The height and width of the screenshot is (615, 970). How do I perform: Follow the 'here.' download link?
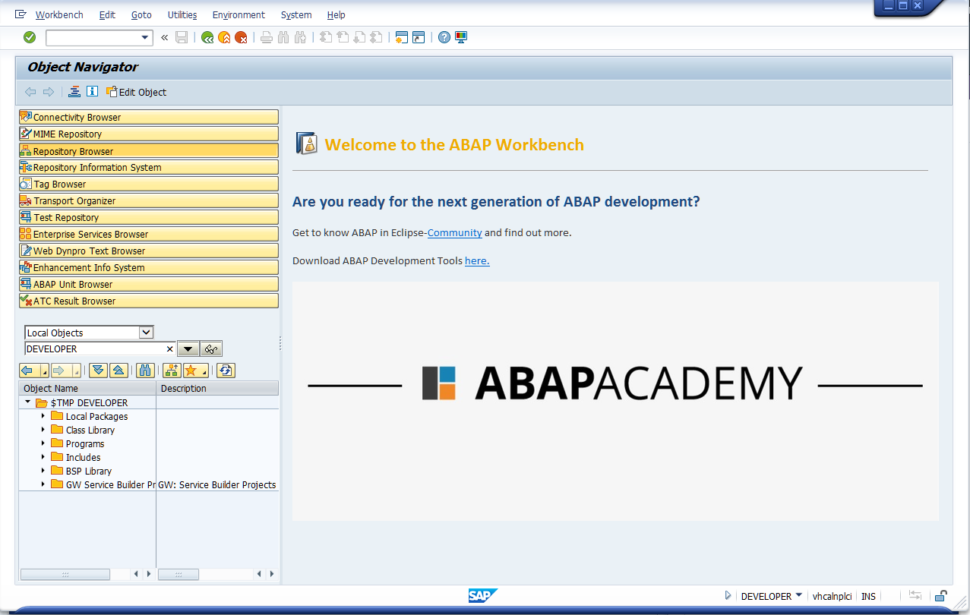[477, 260]
